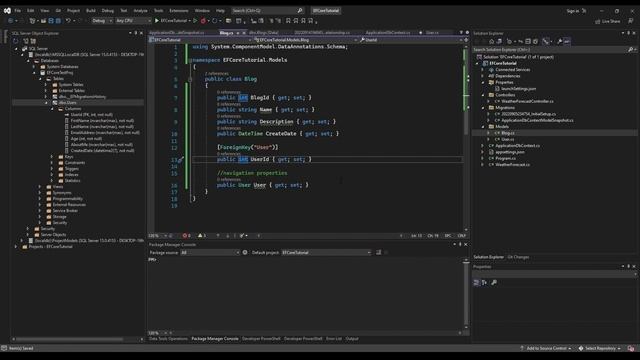
Task: Click the Live Share label button
Action: pos(611,21)
